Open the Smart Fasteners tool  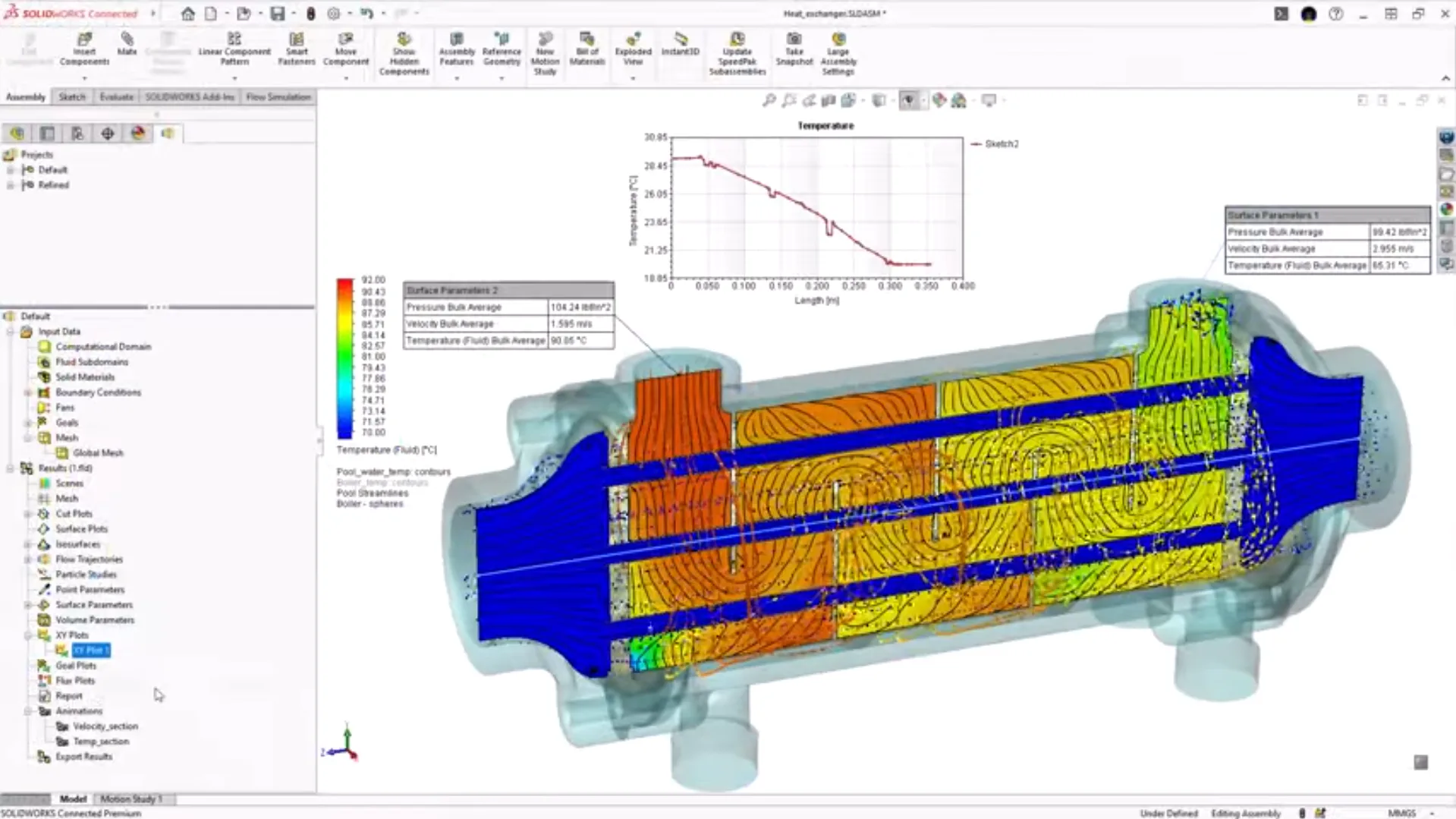(x=296, y=49)
